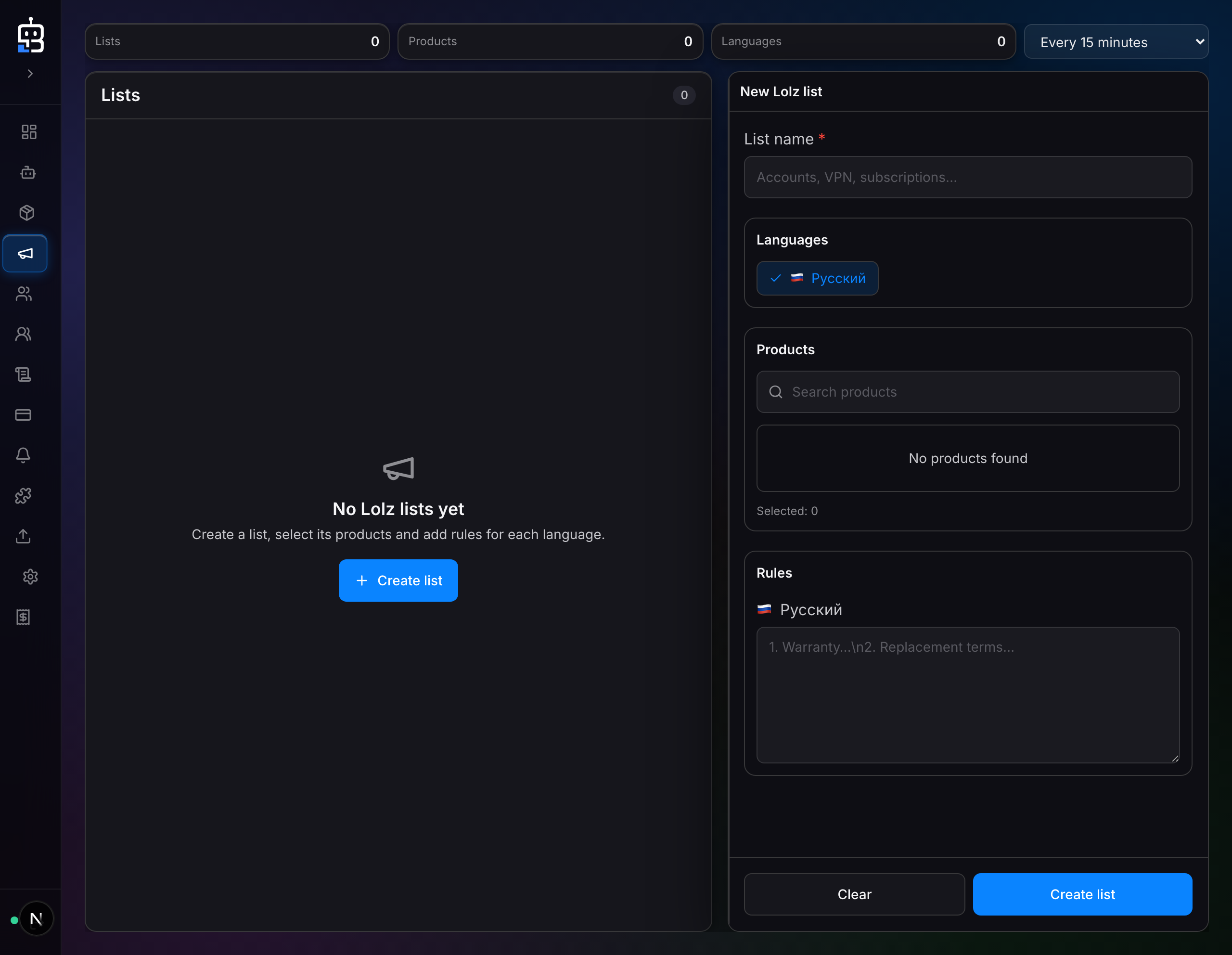Screen dimensions: 1232x955
Task: Open the group users icon in sidebar
Action: click(24, 294)
